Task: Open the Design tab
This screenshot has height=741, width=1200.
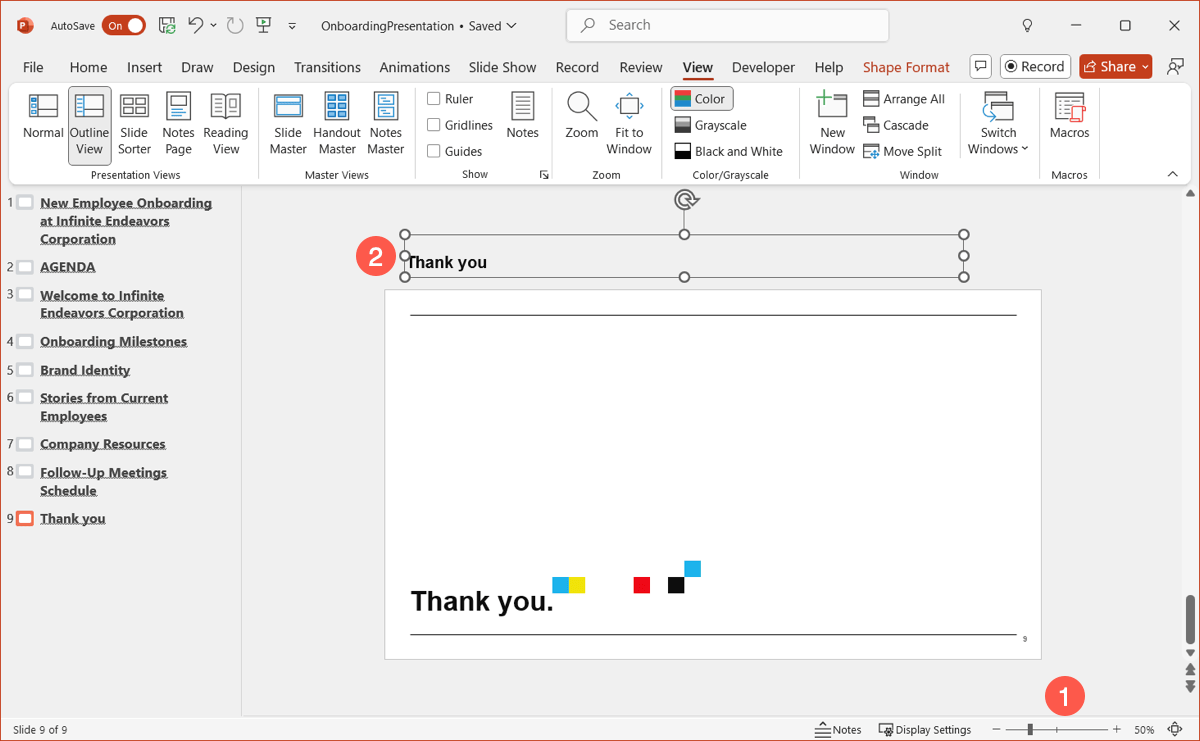Action: [x=254, y=67]
